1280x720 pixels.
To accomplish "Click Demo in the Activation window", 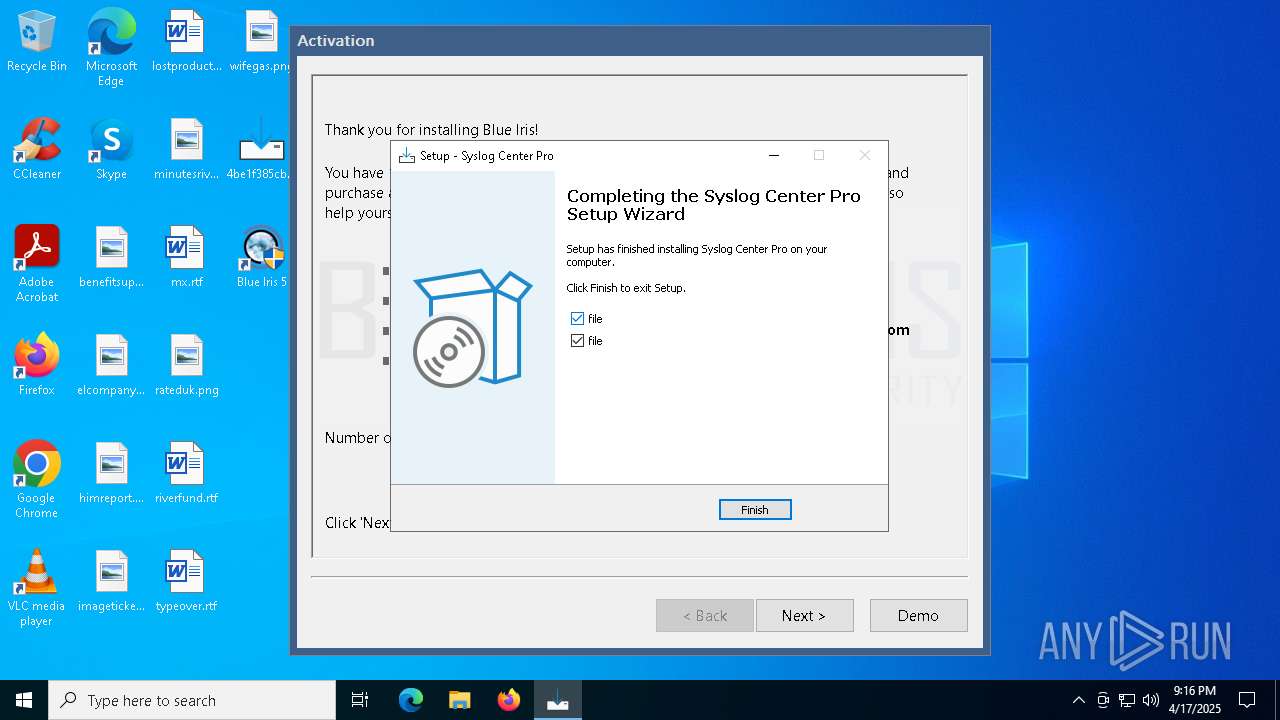I will [918, 616].
